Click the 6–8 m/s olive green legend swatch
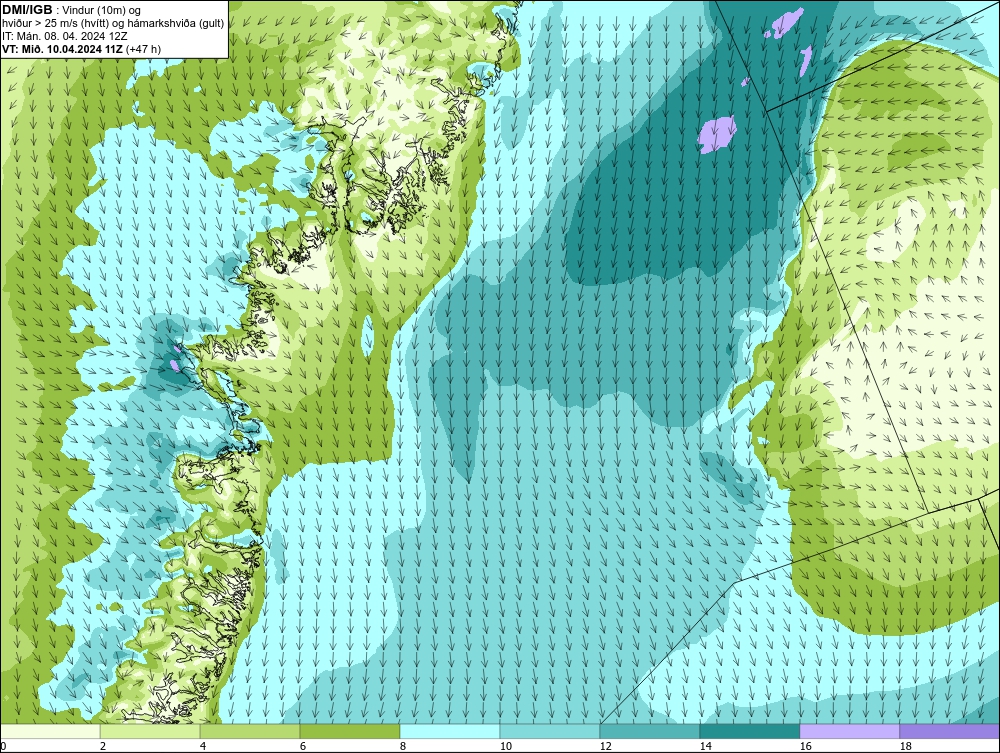This screenshot has height=753, width=1000. click(x=350, y=731)
